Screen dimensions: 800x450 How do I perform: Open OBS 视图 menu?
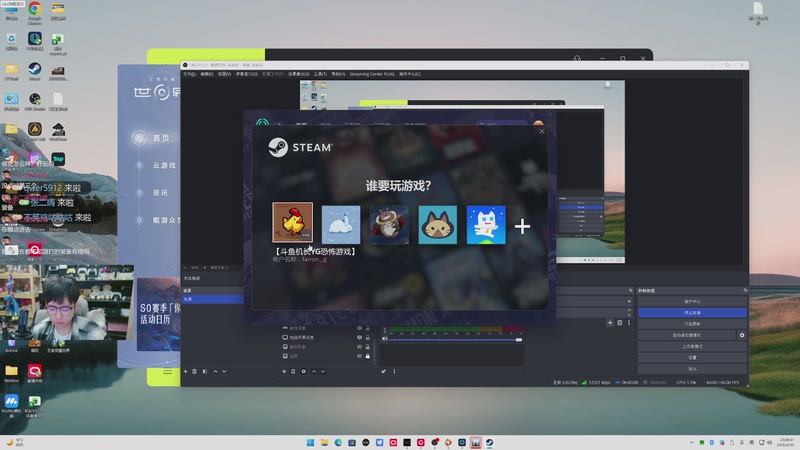224,74
